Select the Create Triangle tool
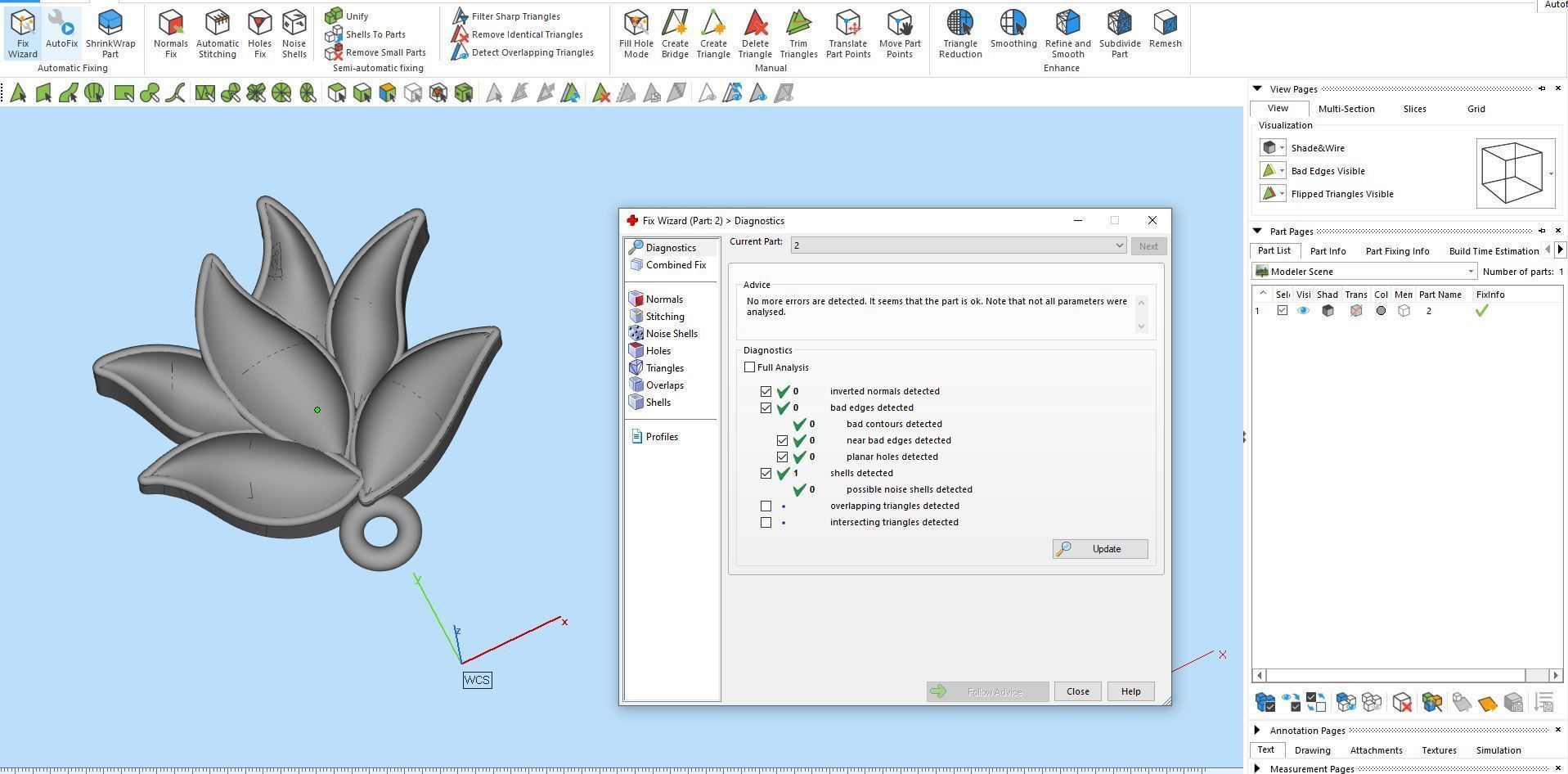The height and width of the screenshot is (774, 1568). (713, 34)
